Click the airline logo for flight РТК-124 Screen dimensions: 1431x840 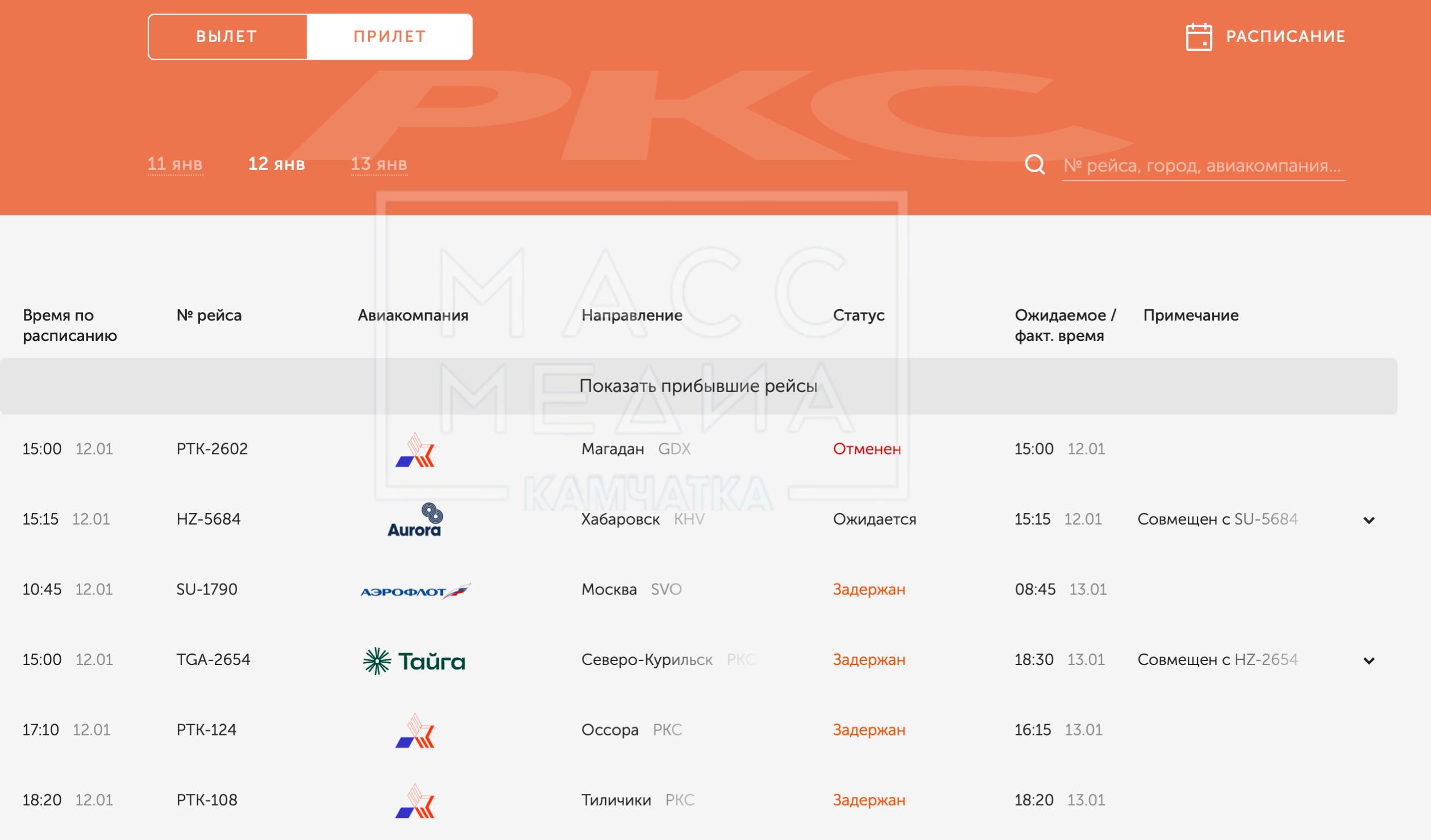(415, 731)
